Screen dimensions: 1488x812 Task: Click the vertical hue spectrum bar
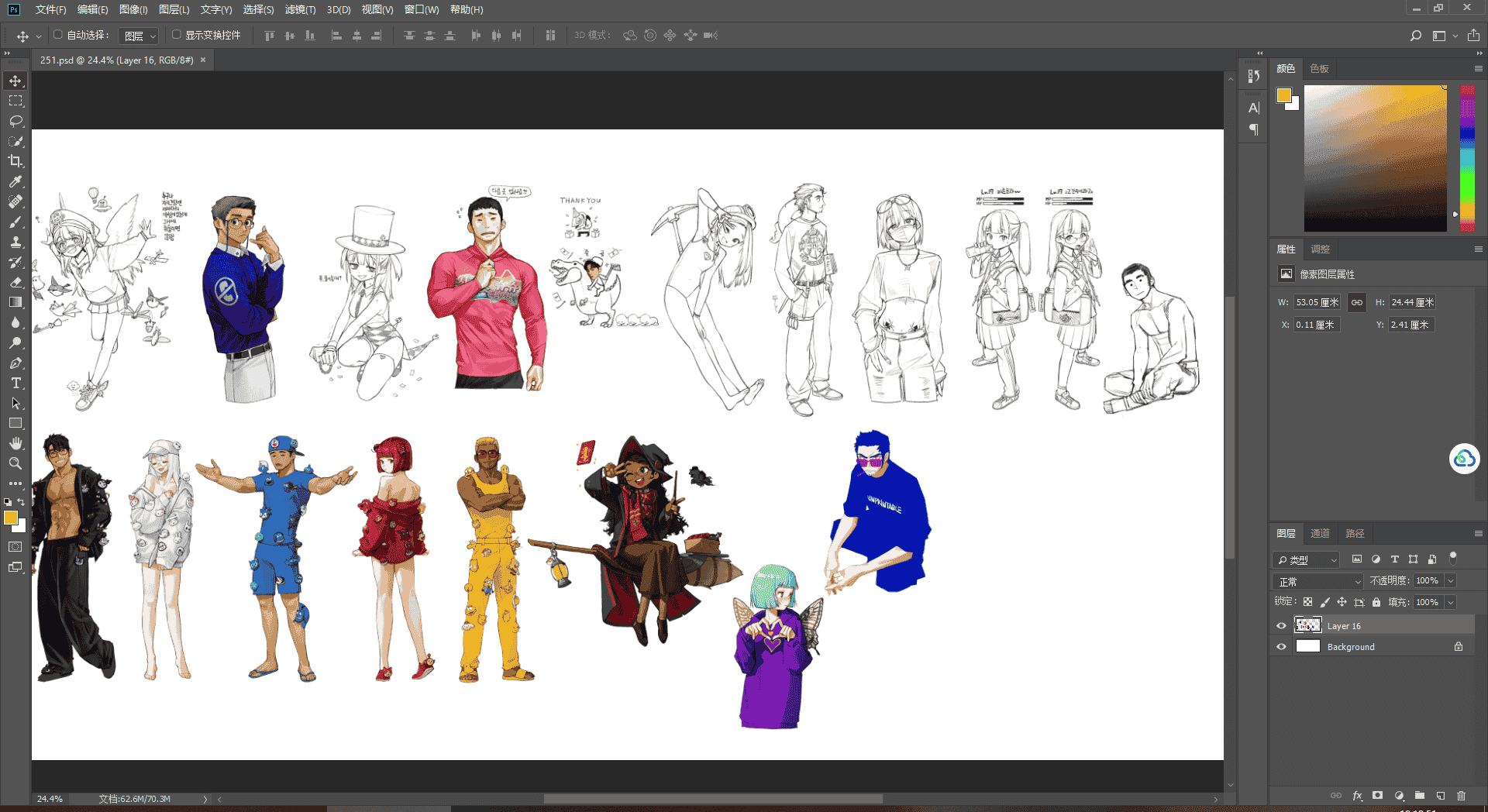1467,159
